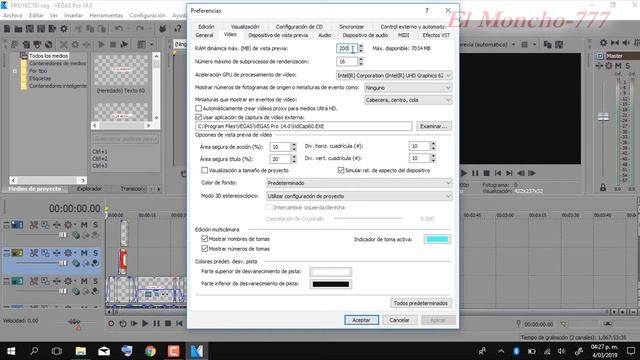The width and height of the screenshot is (640, 360).
Task: Toggle Mostrar nombres de tomas checkbox
Action: 204,239
